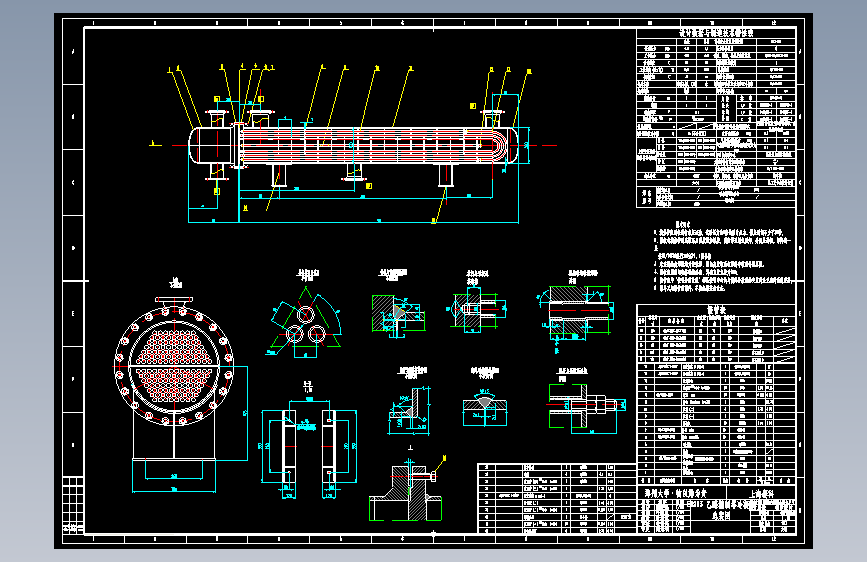Click the fillet weld corner detail
The height and width of the screenshot is (562, 867).
410,410
